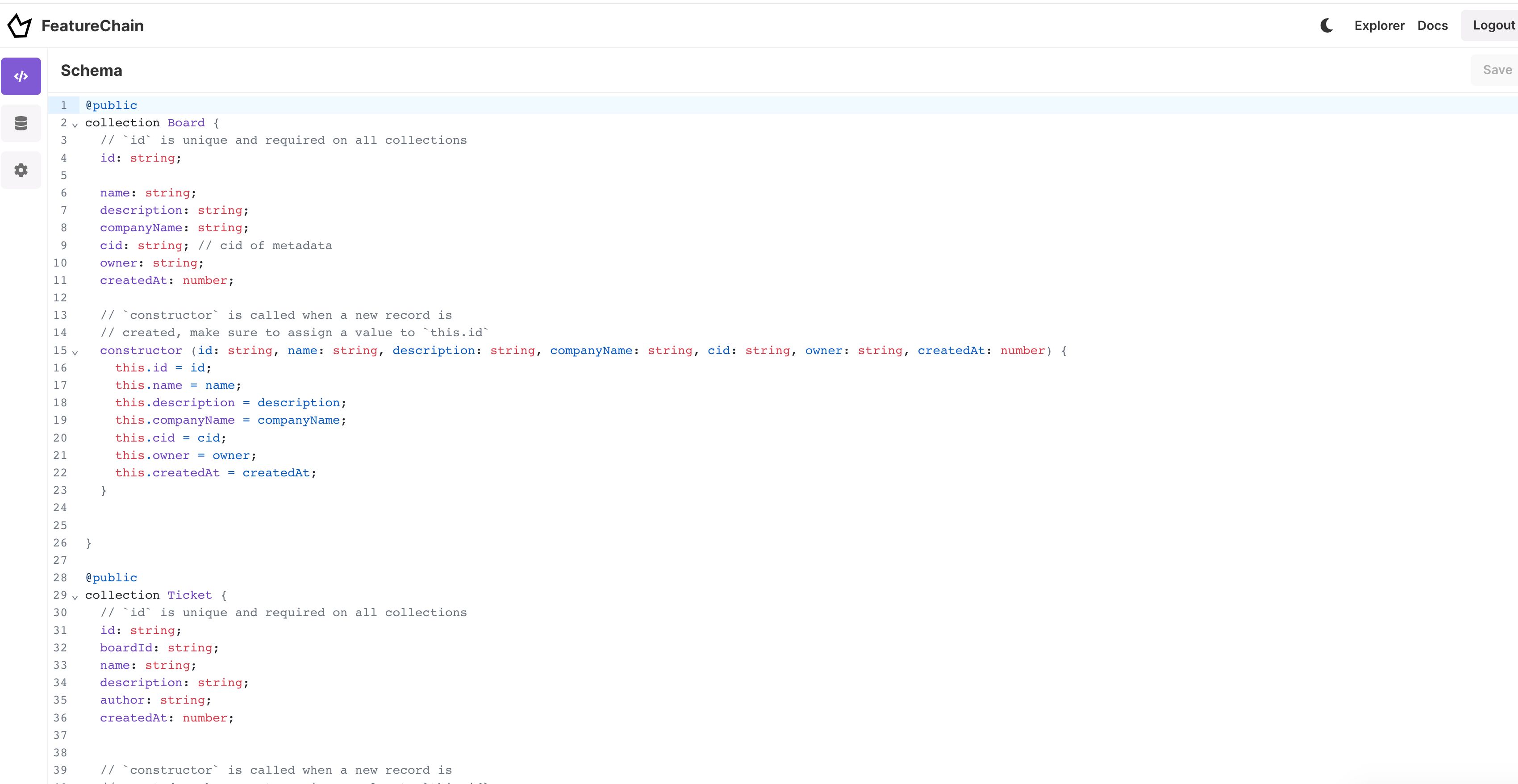Screen dimensions: 1518x784
Task: Click closing brace on line 26
Action: (89, 543)
